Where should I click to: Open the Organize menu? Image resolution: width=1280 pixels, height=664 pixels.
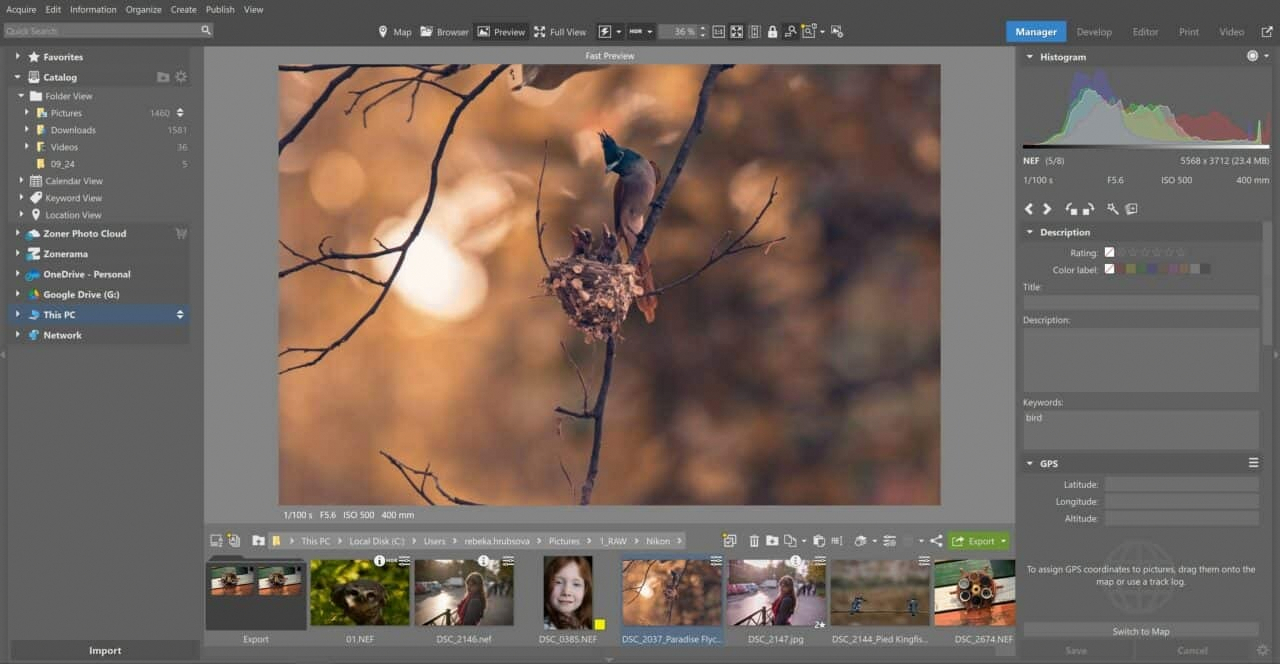point(143,9)
